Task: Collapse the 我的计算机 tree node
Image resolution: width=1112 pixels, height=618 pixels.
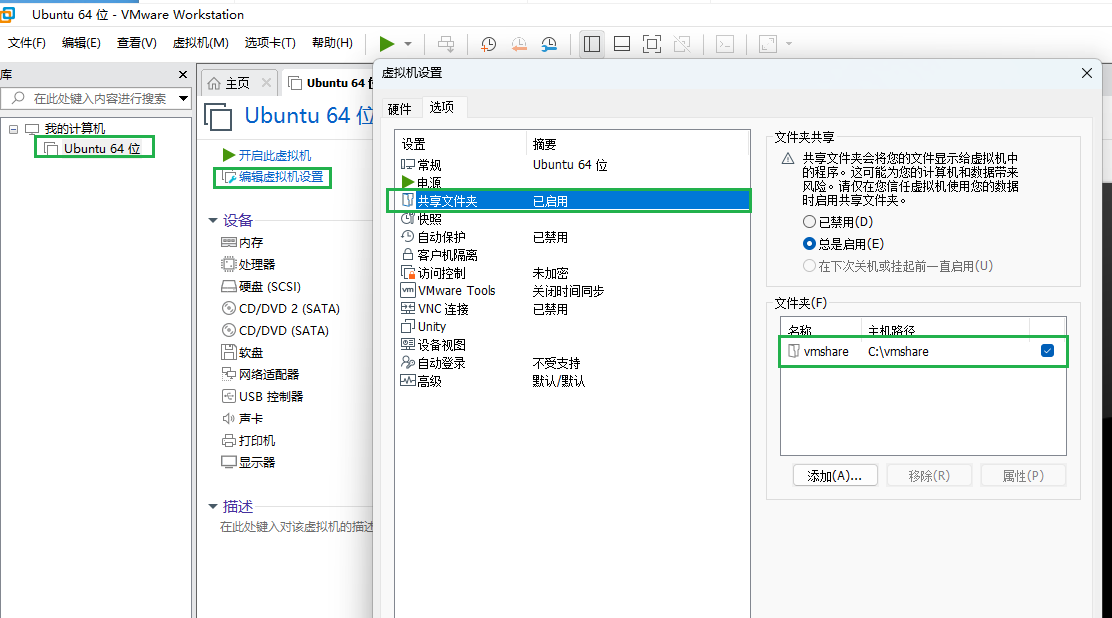Action: tap(13, 129)
